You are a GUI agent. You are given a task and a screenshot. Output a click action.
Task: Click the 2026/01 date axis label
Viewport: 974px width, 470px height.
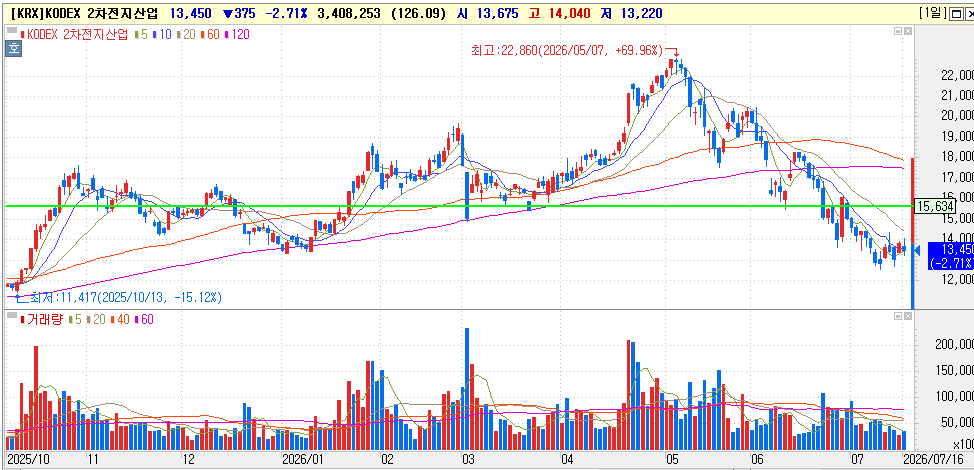303,460
